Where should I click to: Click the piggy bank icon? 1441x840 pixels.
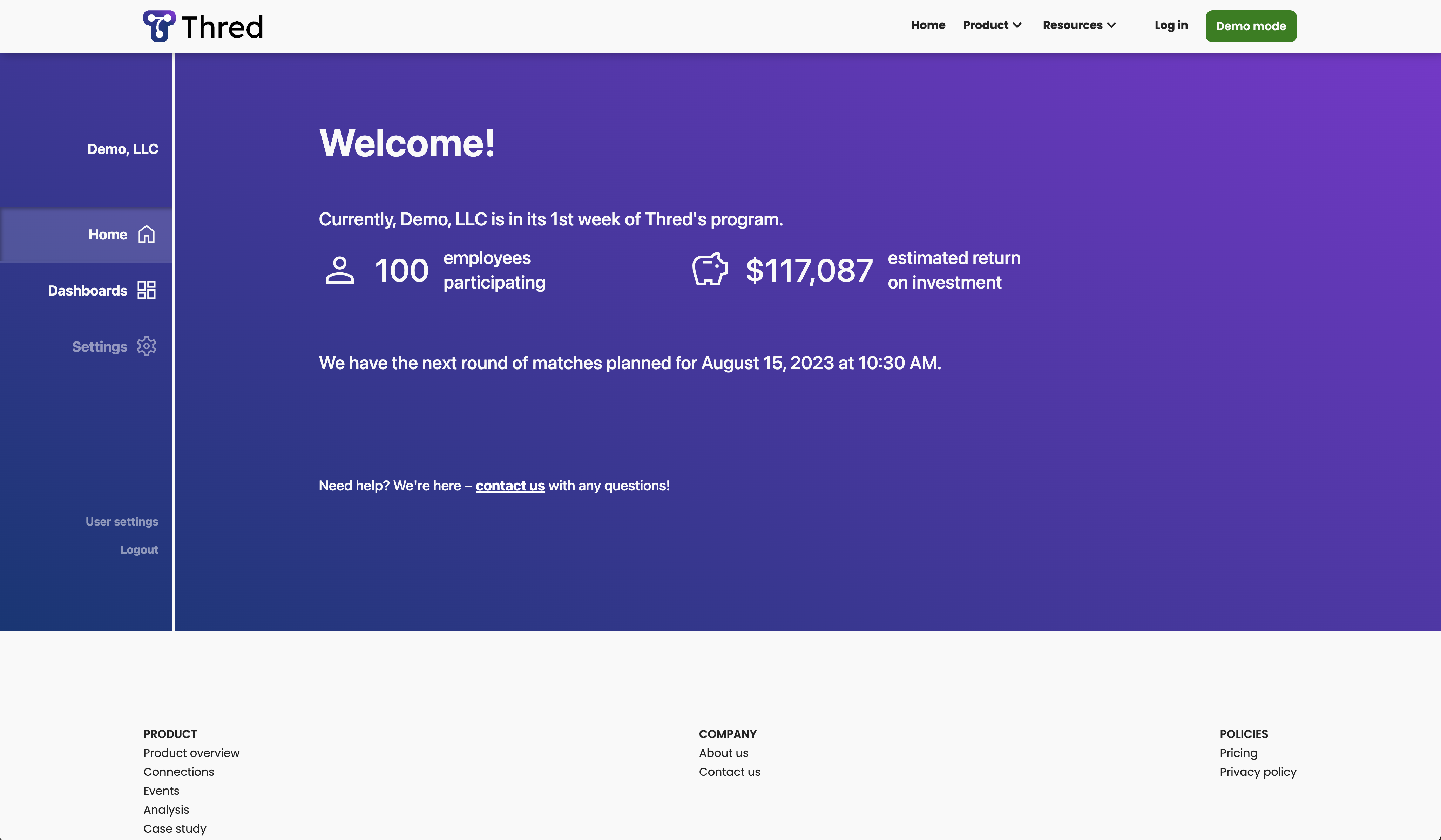coord(710,269)
